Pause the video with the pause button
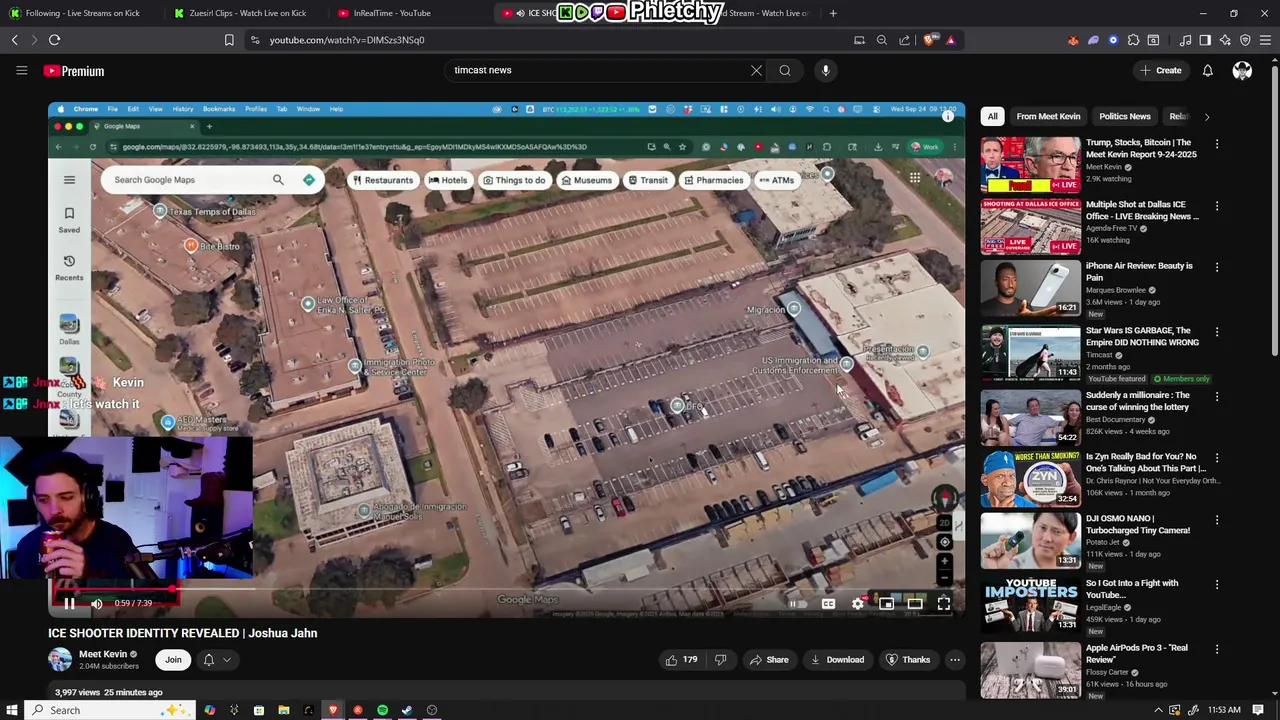This screenshot has width=1280, height=720. point(69,603)
